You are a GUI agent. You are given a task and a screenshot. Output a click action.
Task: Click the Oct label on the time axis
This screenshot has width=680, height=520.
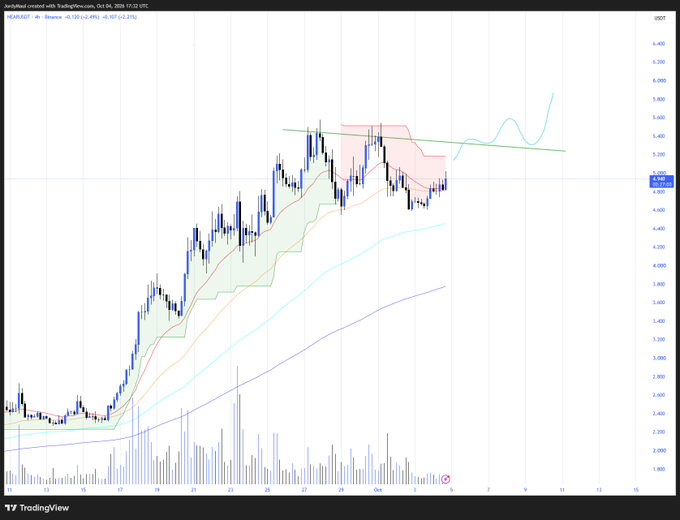(378, 490)
